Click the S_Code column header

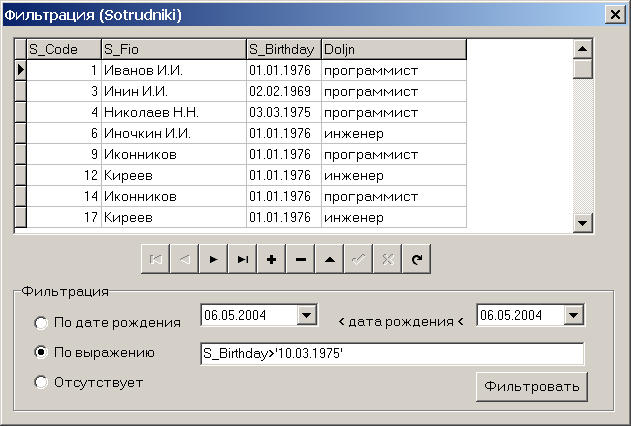click(64, 49)
